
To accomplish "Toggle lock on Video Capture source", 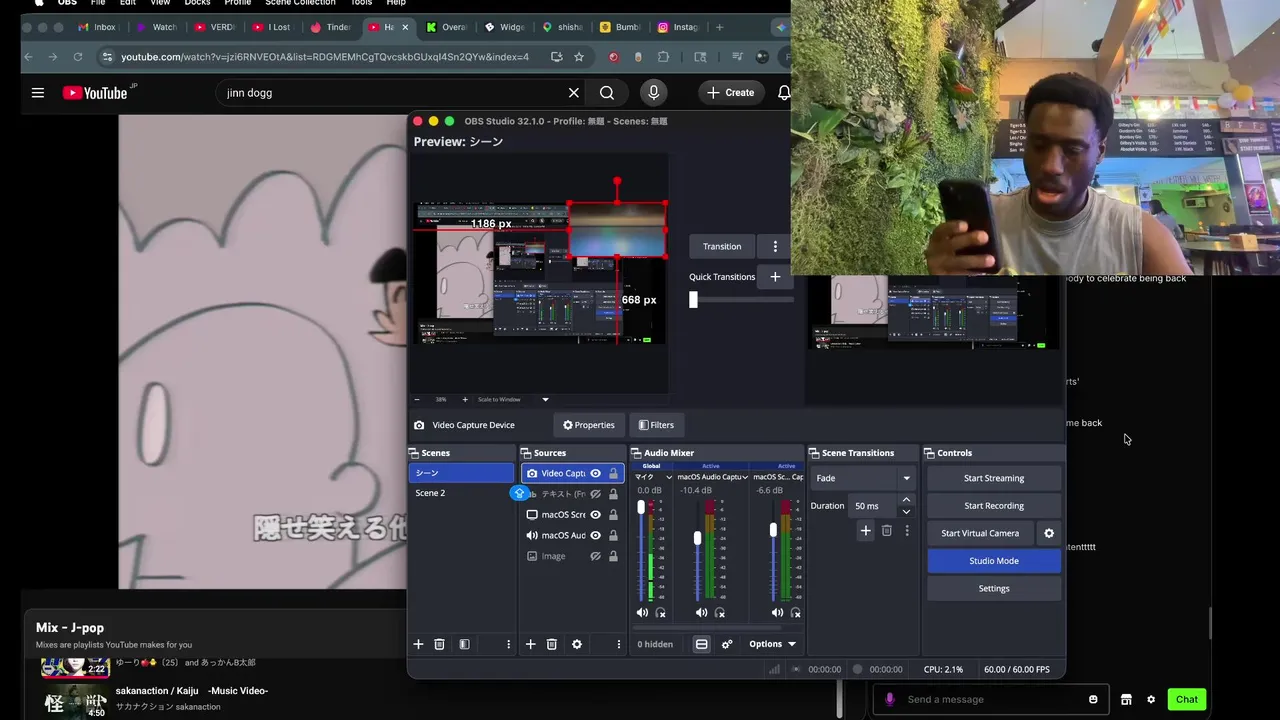I will [613, 474].
